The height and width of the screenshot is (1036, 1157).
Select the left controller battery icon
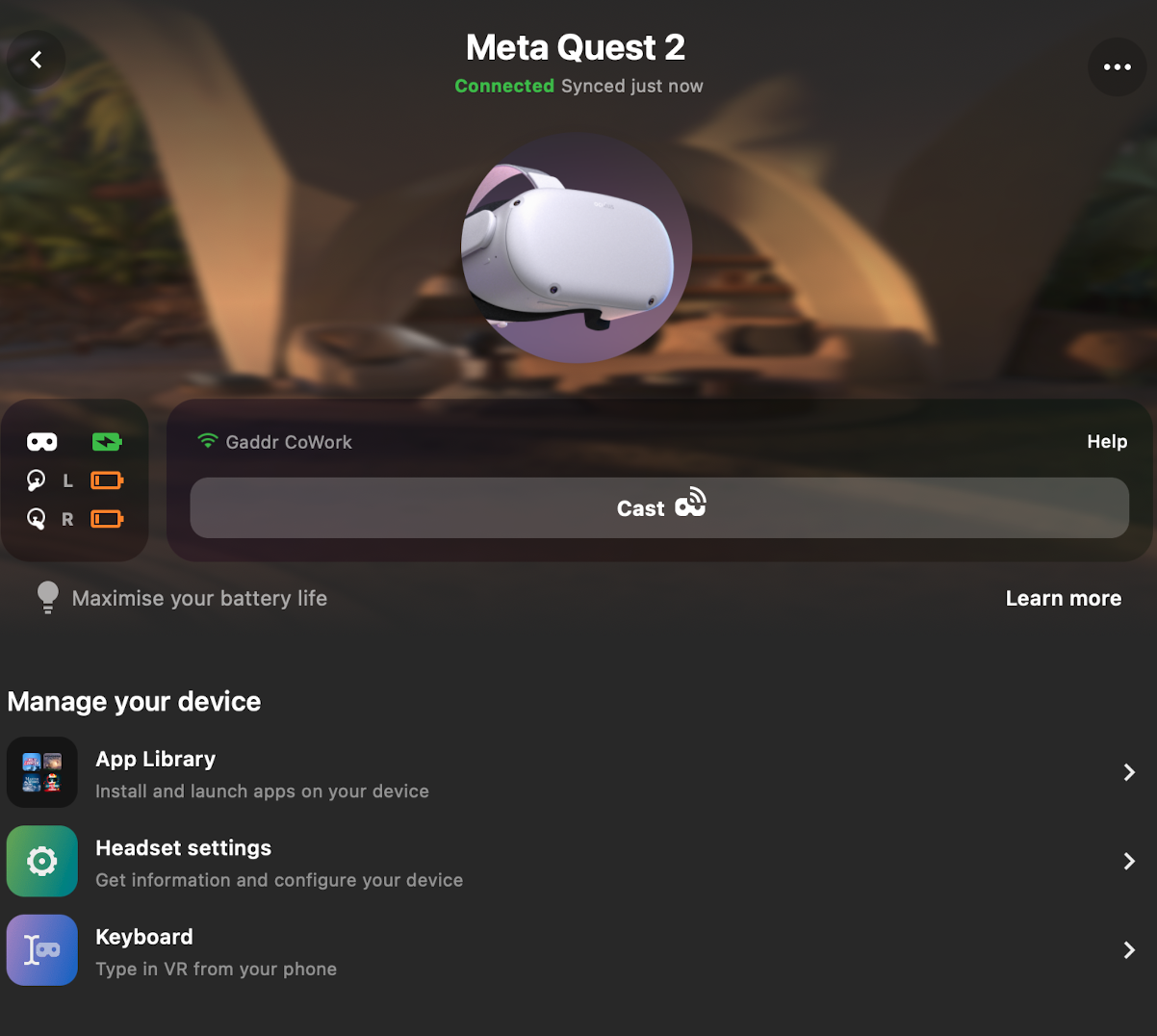click(107, 480)
